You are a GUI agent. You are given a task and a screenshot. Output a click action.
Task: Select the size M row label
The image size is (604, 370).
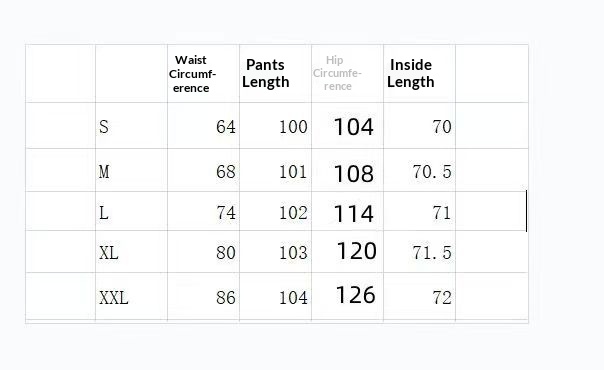pyautogui.click(x=131, y=170)
